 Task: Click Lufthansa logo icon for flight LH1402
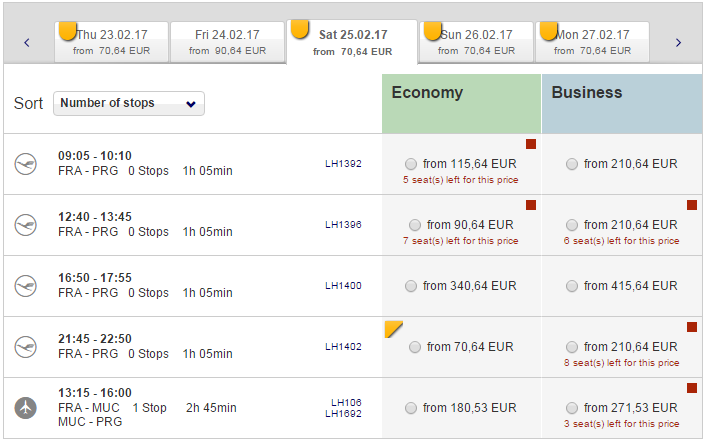26,347
